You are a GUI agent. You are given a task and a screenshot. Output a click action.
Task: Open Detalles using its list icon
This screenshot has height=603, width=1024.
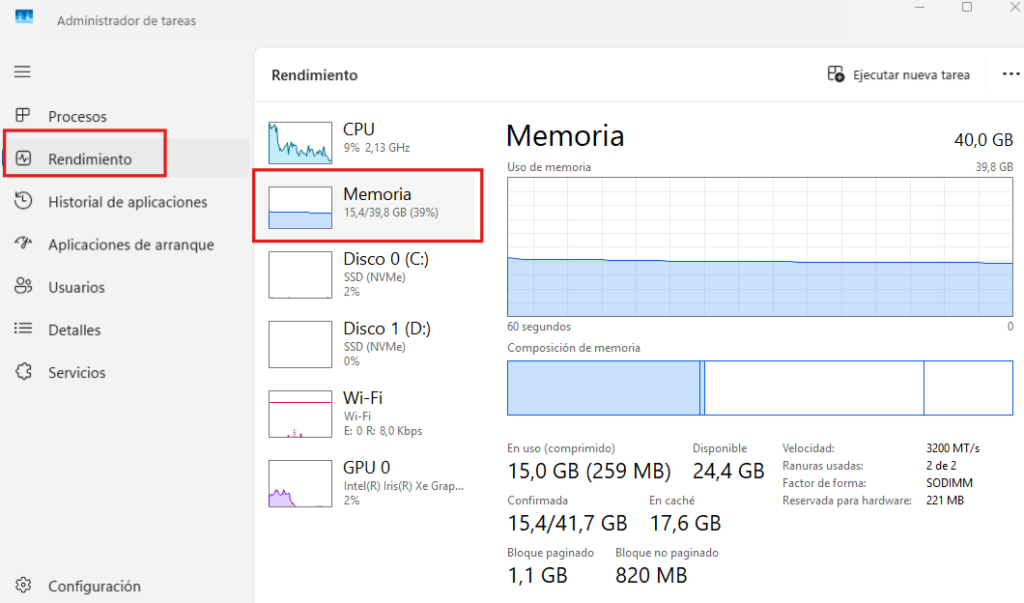click(23, 330)
